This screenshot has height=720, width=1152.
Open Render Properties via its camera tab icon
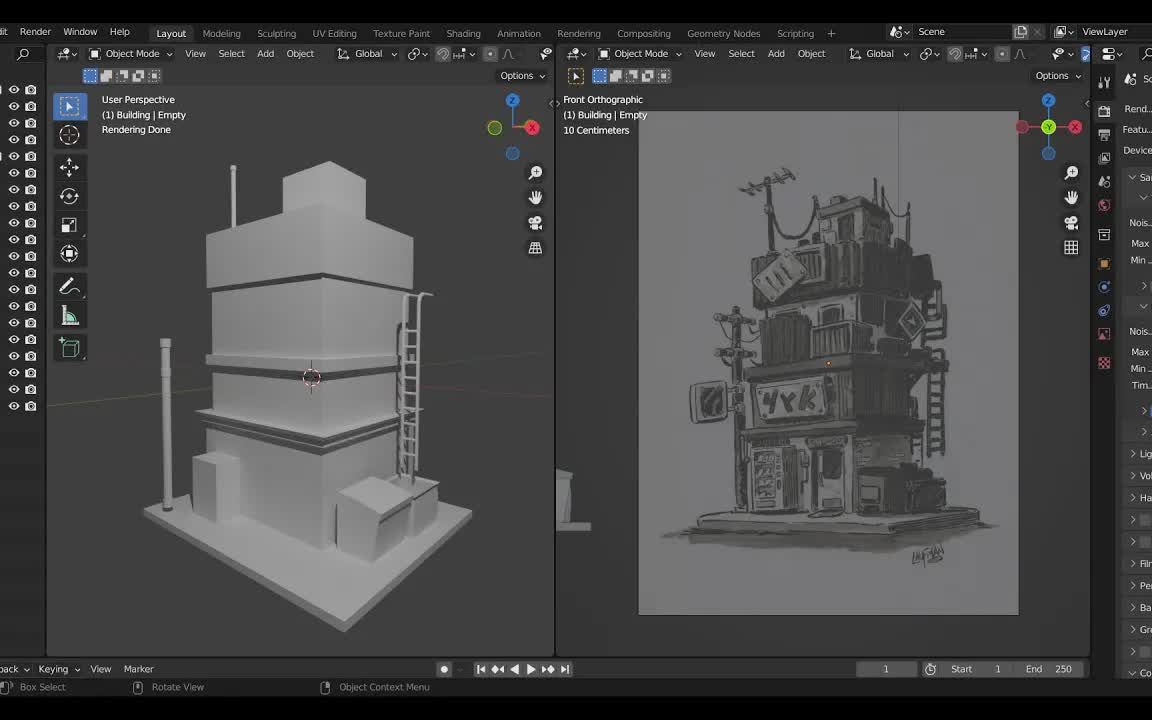click(1103, 111)
